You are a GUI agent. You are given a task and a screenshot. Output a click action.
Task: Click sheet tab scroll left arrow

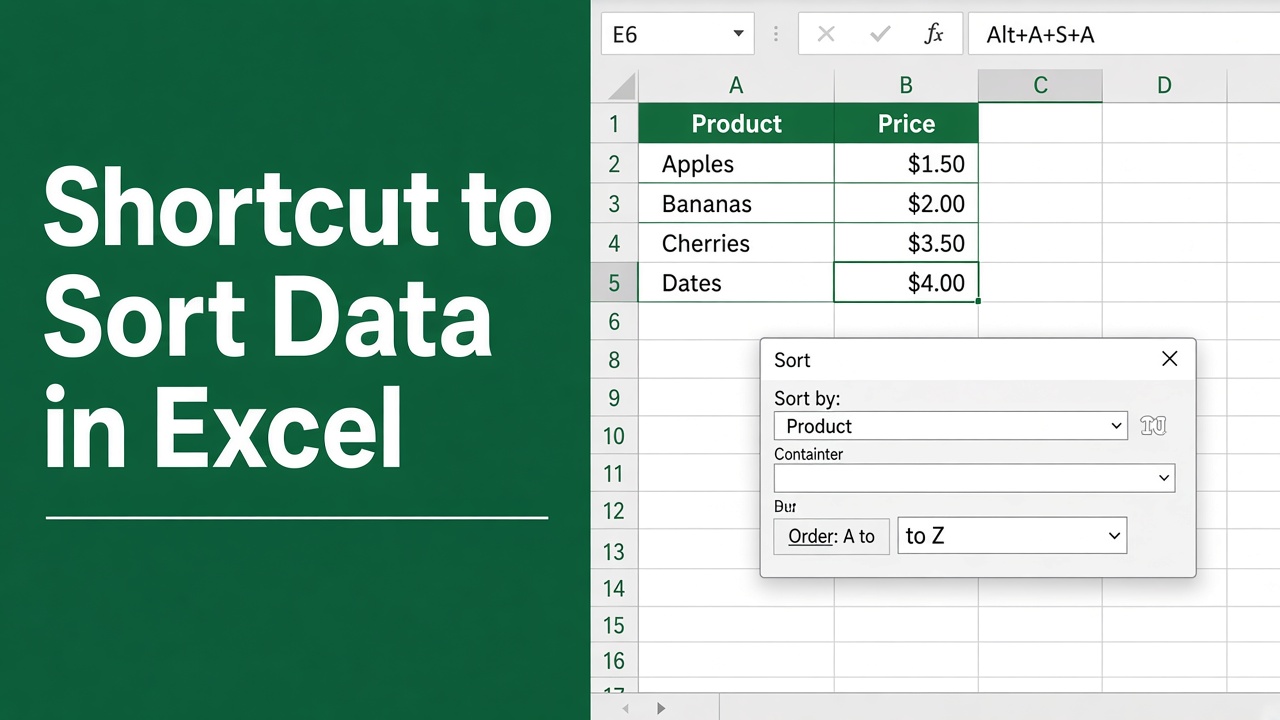(626, 708)
